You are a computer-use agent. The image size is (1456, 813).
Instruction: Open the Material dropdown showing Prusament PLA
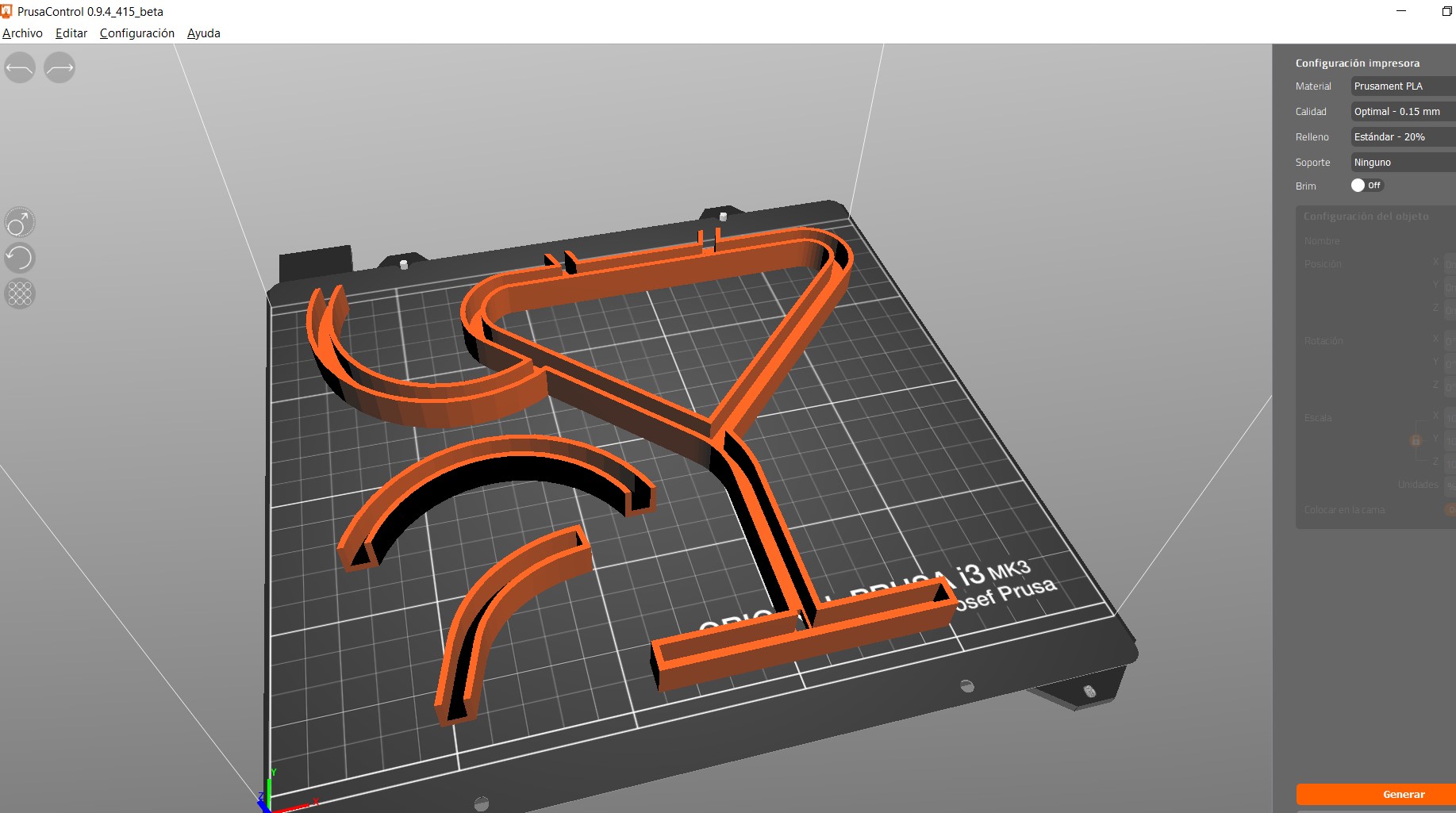(x=1402, y=86)
